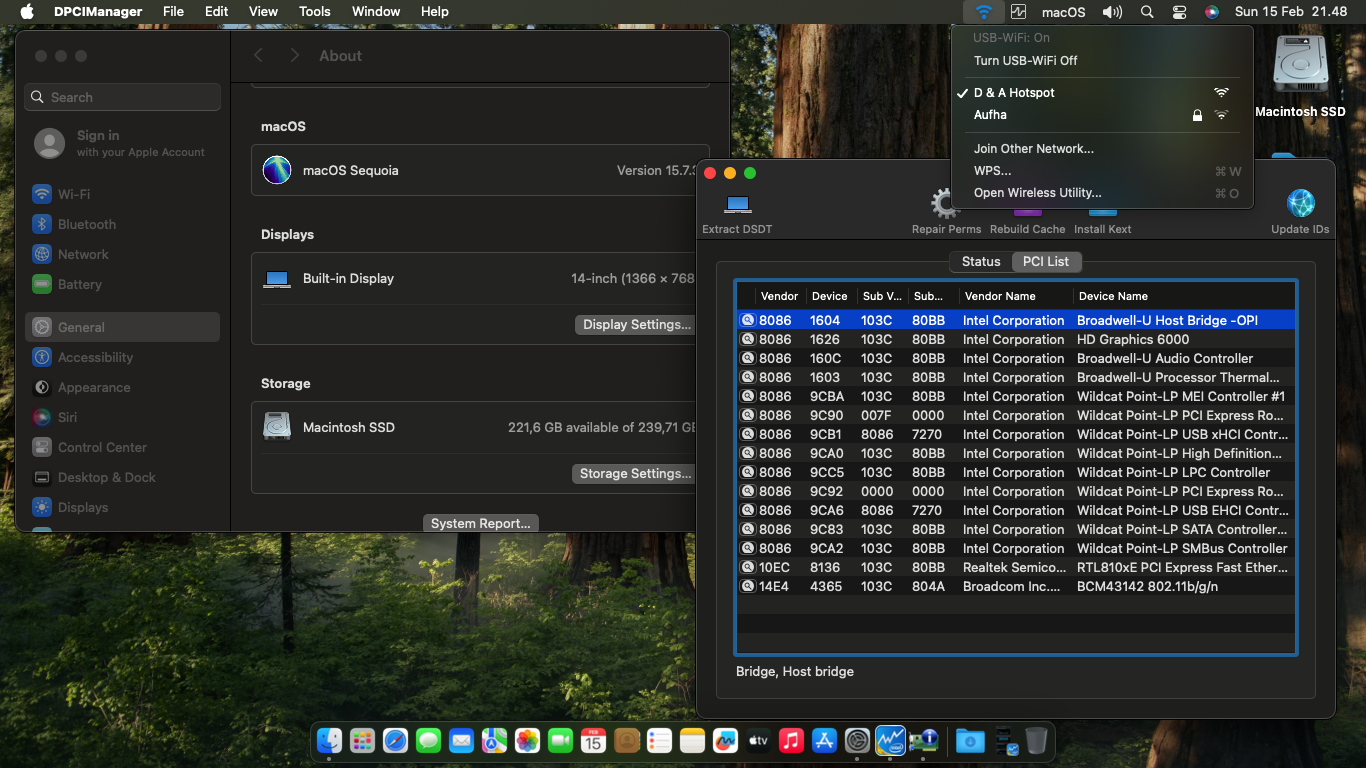This screenshot has height=768, width=1366.
Task: Open the Apple menu
Action: (x=27, y=12)
